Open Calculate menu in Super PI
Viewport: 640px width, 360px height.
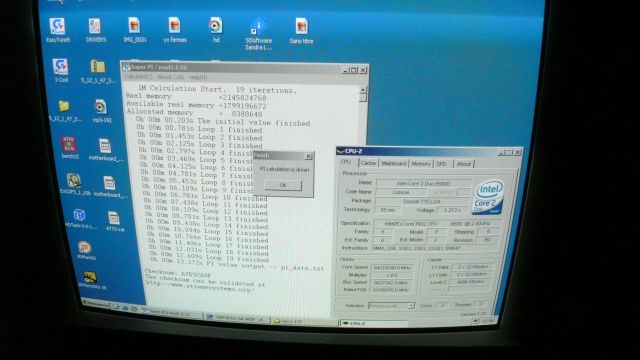coord(138,77)
